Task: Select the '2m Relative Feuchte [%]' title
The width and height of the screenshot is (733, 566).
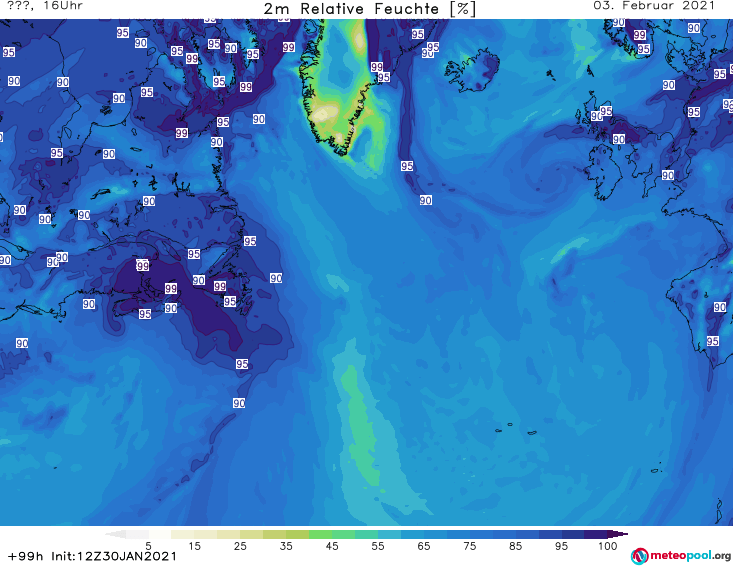Action: (x=369, y=9)
